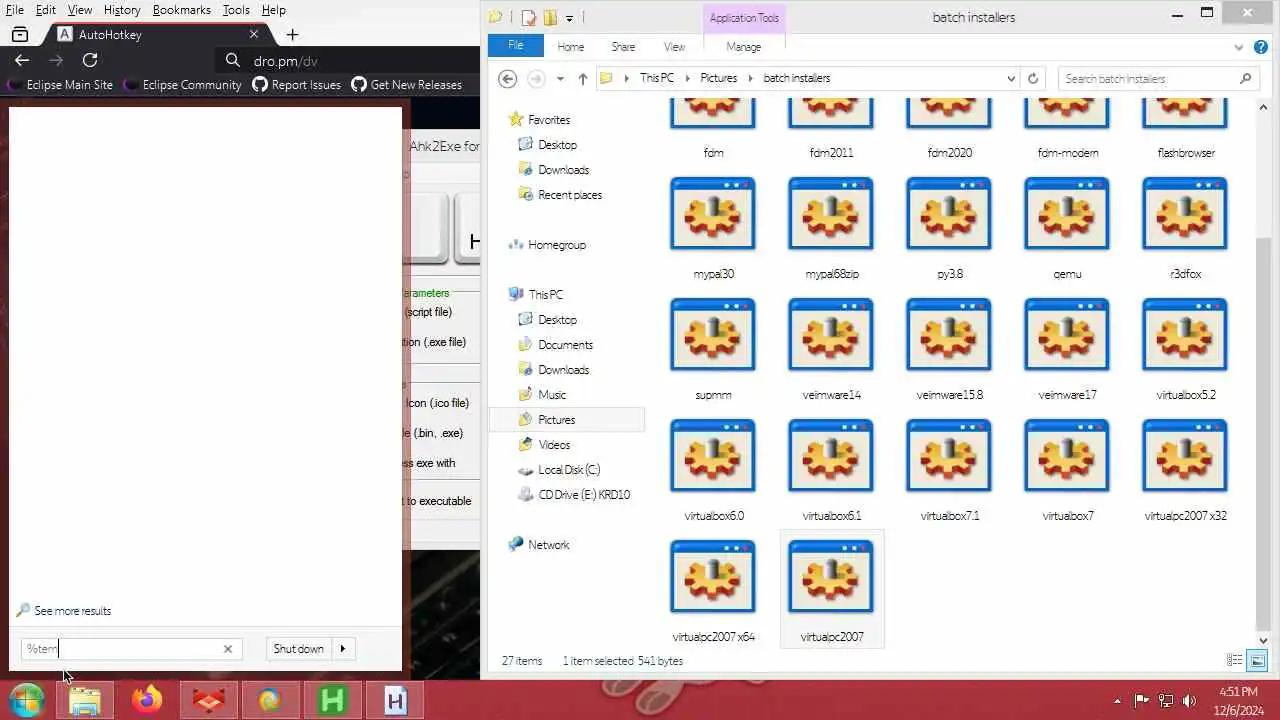Click See more results link

tap(72, 611)
